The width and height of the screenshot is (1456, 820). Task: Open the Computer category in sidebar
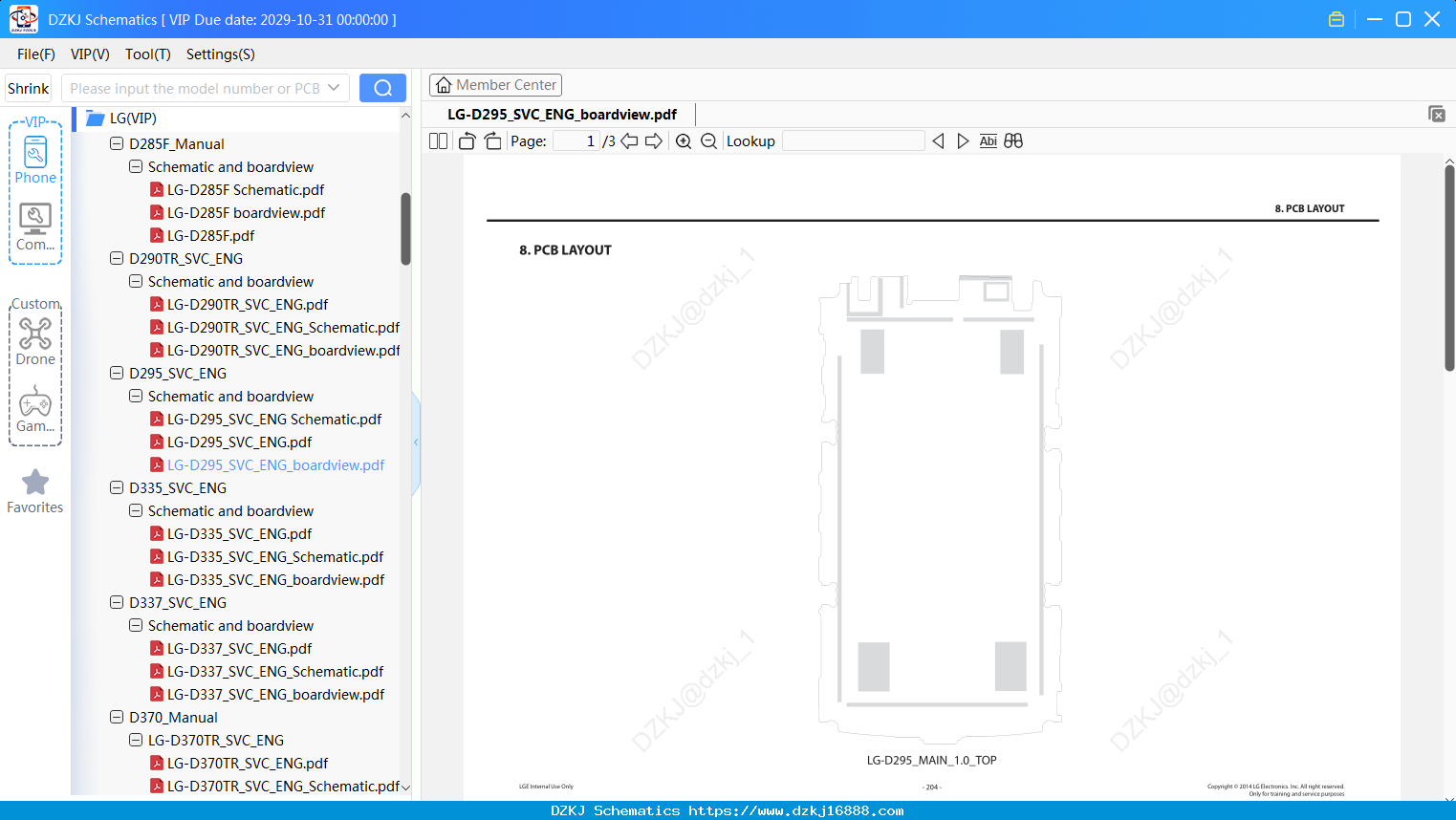35,227
